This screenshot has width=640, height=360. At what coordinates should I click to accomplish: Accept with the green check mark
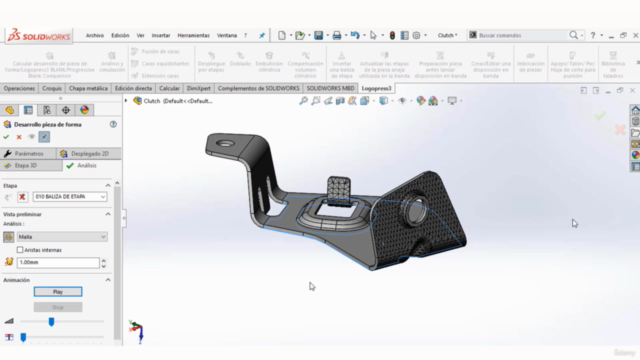tap(6, 137)
